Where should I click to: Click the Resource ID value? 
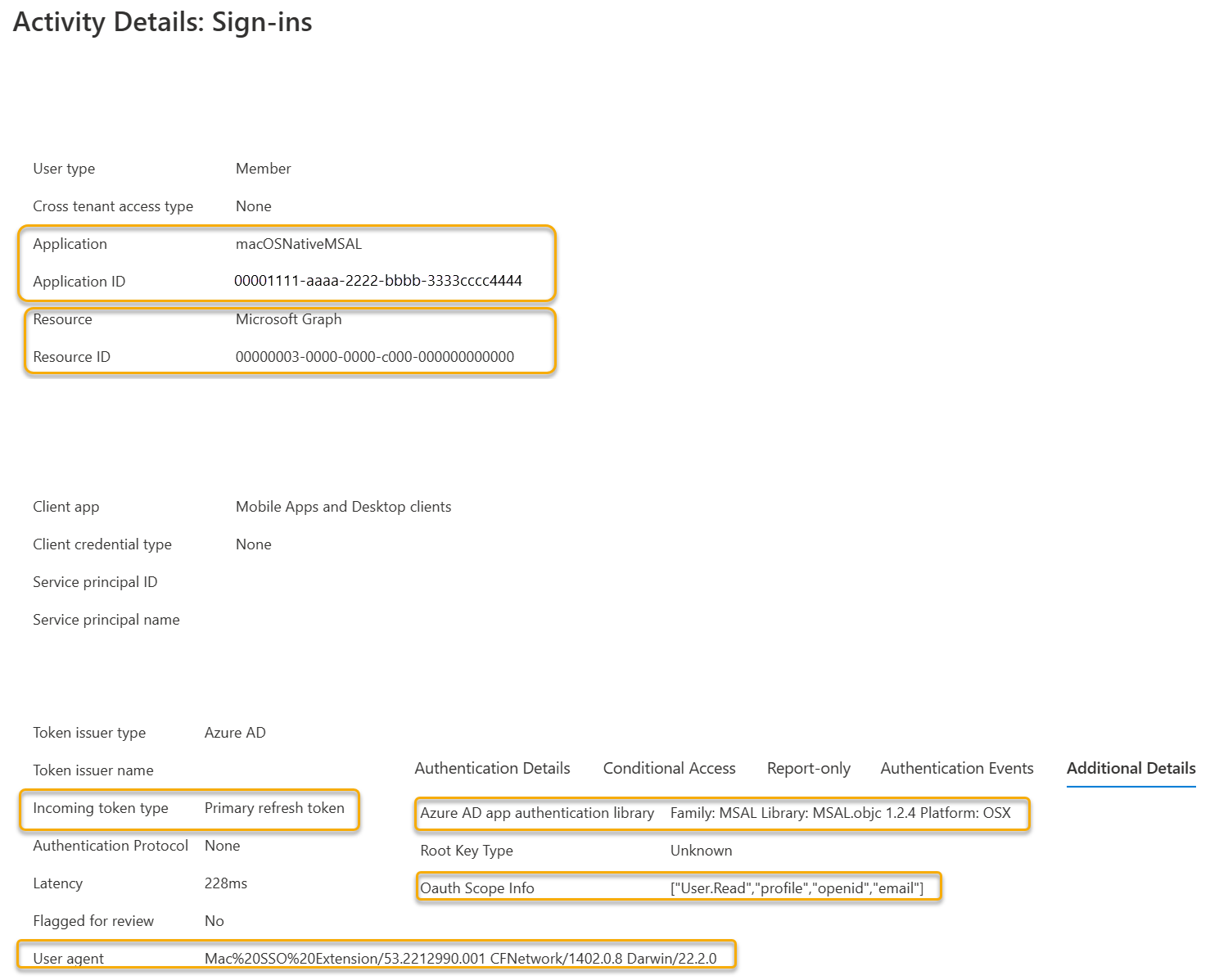[x=374, y=356]
